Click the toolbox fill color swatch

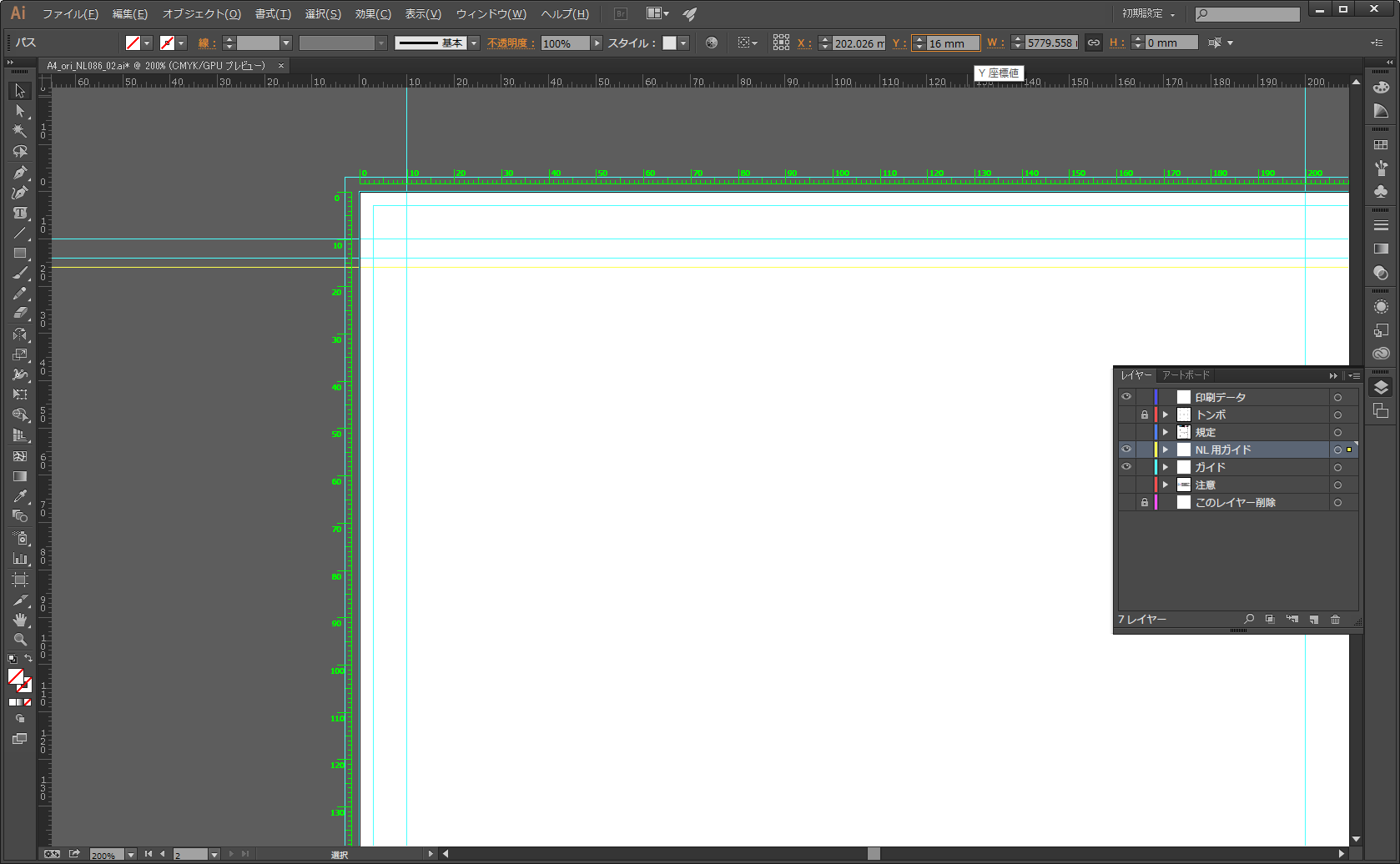(16, 676)
